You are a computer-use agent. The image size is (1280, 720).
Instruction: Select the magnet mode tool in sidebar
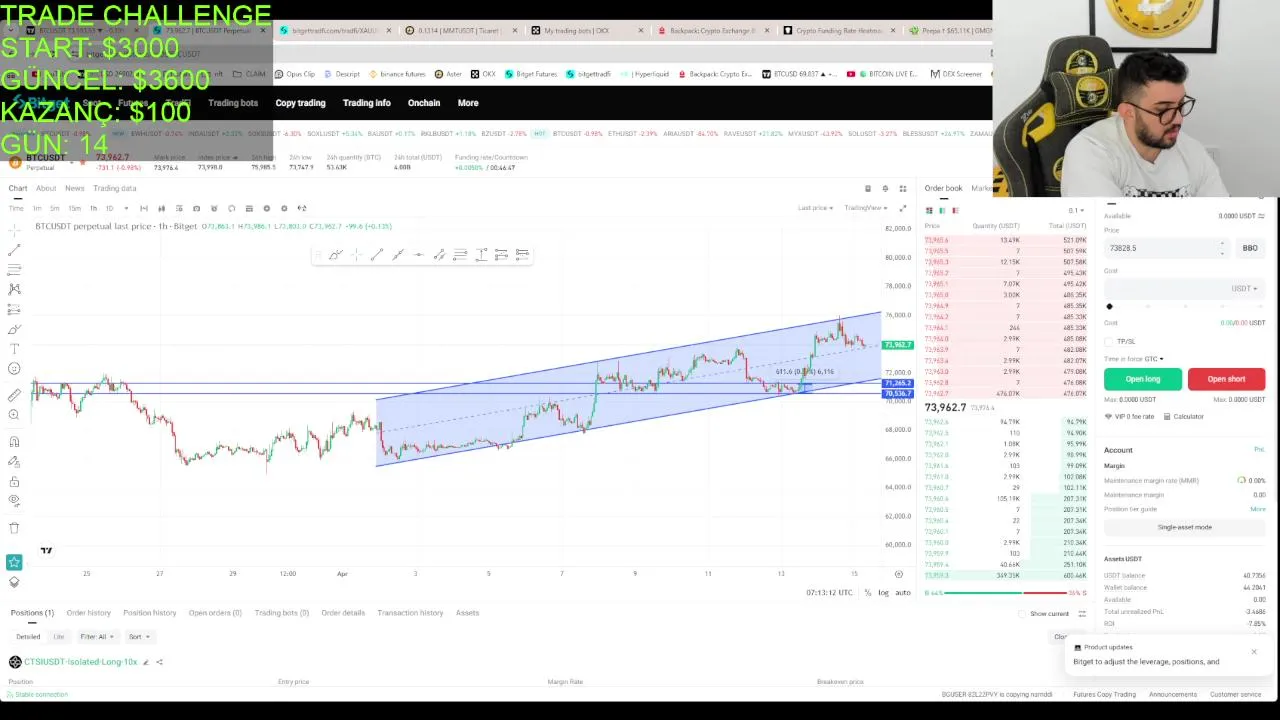(x=14, y=441)
